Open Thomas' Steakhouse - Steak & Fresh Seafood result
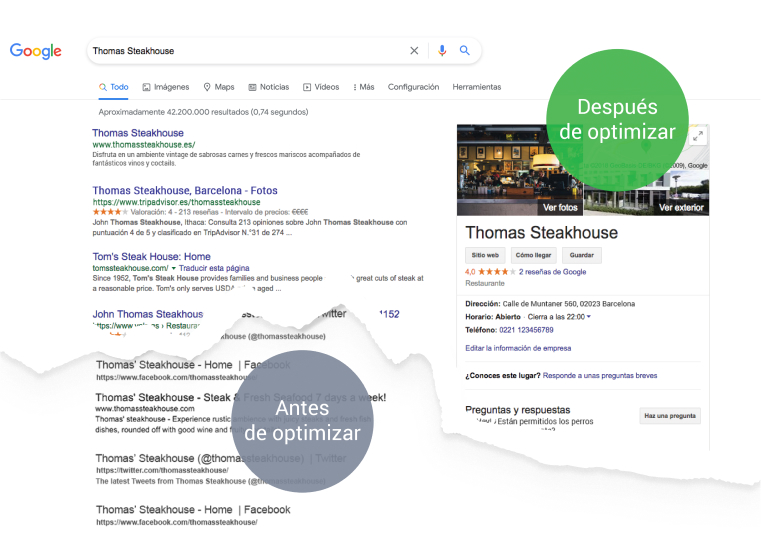 (241, 398)
